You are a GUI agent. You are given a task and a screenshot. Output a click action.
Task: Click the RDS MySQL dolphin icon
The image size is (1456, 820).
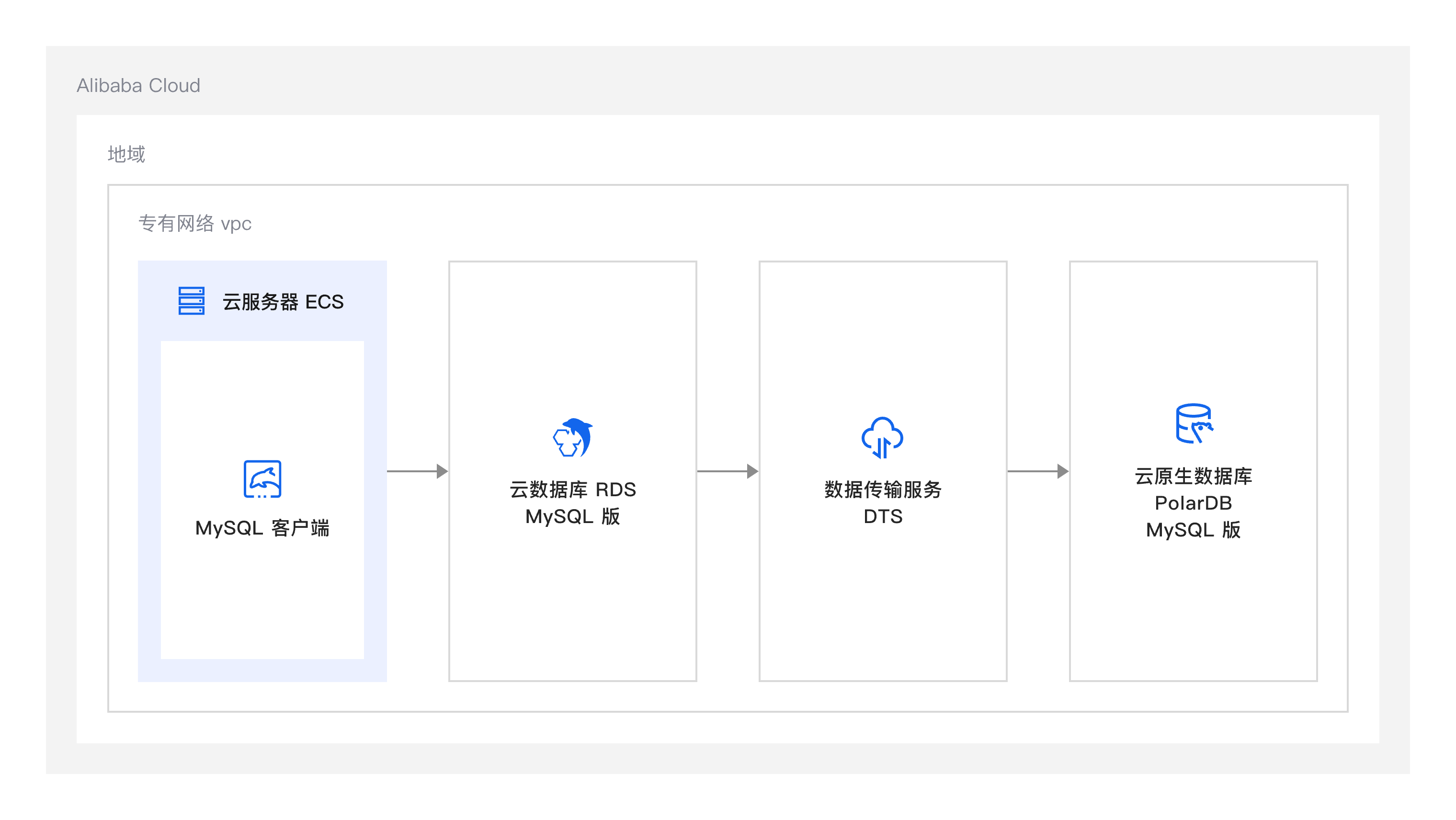(x=572, y=437)
